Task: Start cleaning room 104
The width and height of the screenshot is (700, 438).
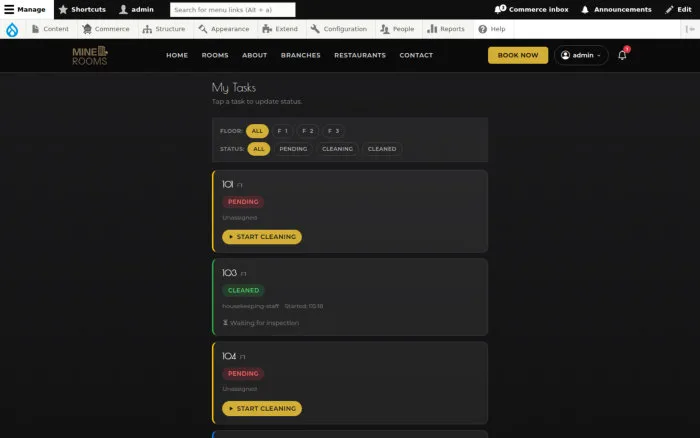Action: tap(262, 409)
